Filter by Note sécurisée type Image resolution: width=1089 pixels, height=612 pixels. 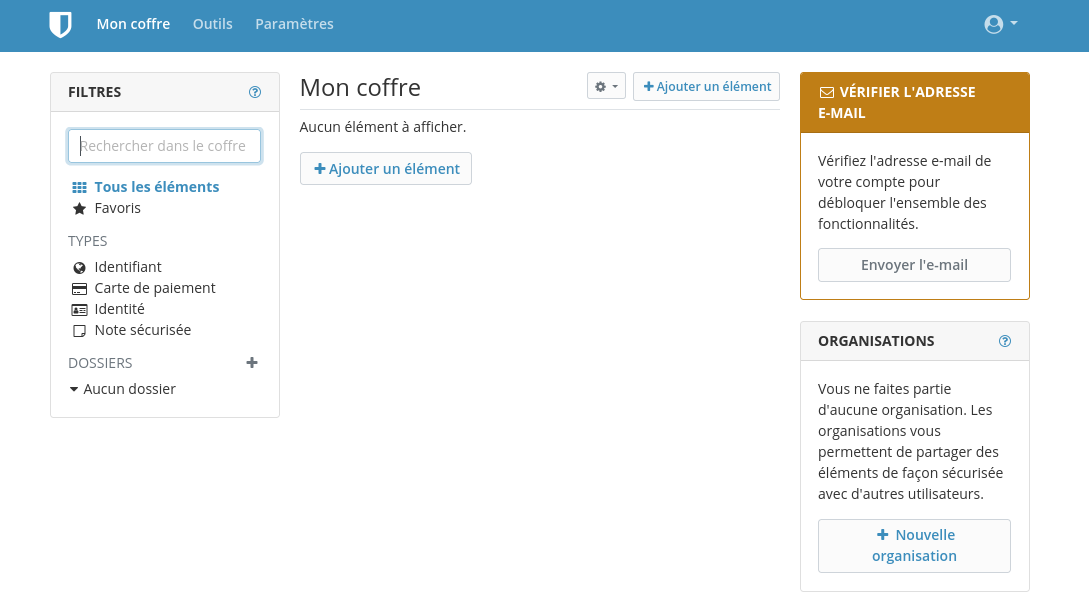[x=142, y=330]
